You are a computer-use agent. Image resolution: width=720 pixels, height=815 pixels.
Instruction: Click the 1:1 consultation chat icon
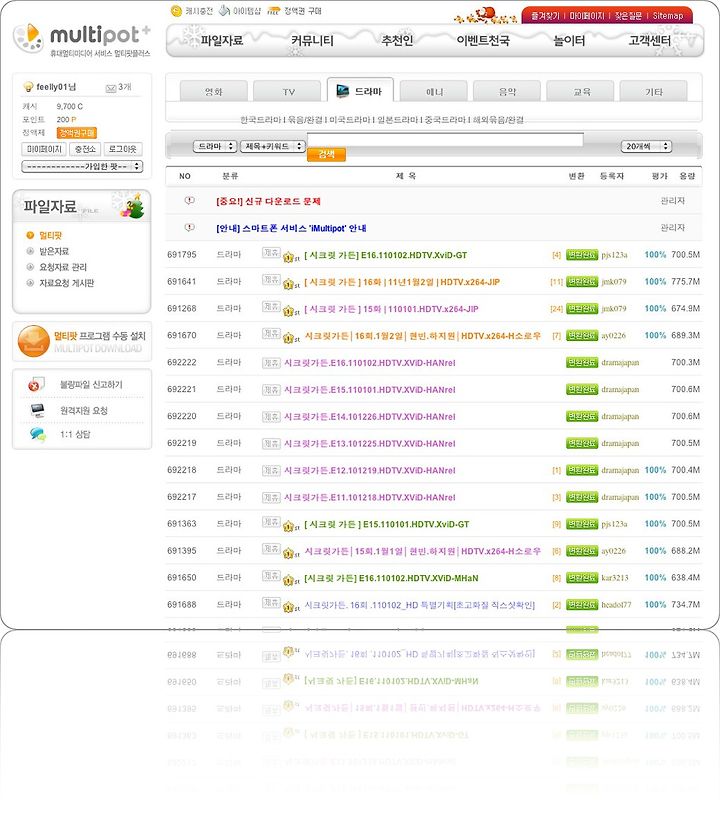37,434
